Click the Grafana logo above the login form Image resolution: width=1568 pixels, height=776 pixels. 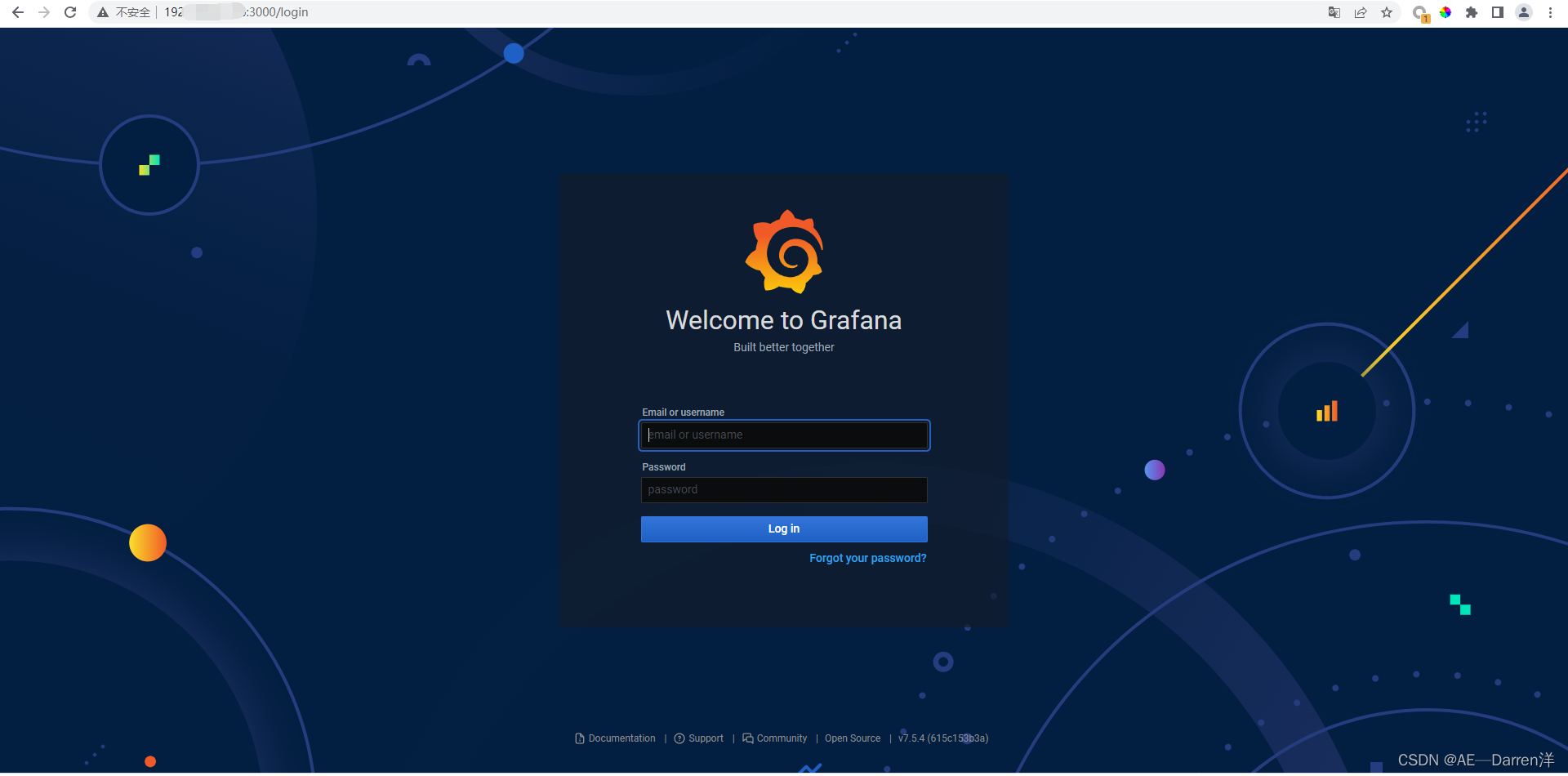tap(783, 251)
